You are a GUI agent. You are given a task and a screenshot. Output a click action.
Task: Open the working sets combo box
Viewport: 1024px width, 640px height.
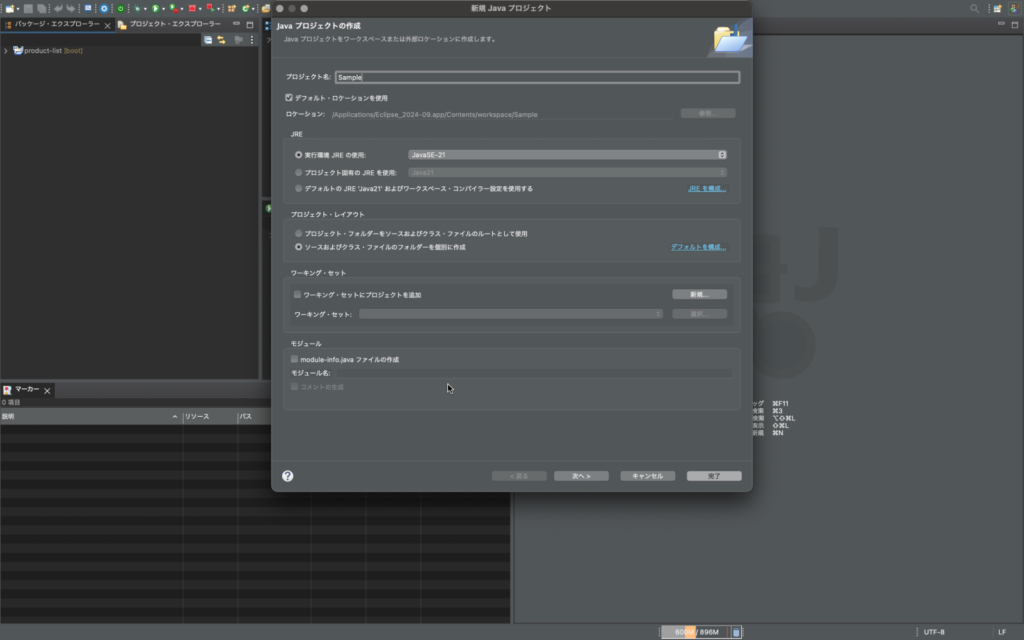pos(511,314)
